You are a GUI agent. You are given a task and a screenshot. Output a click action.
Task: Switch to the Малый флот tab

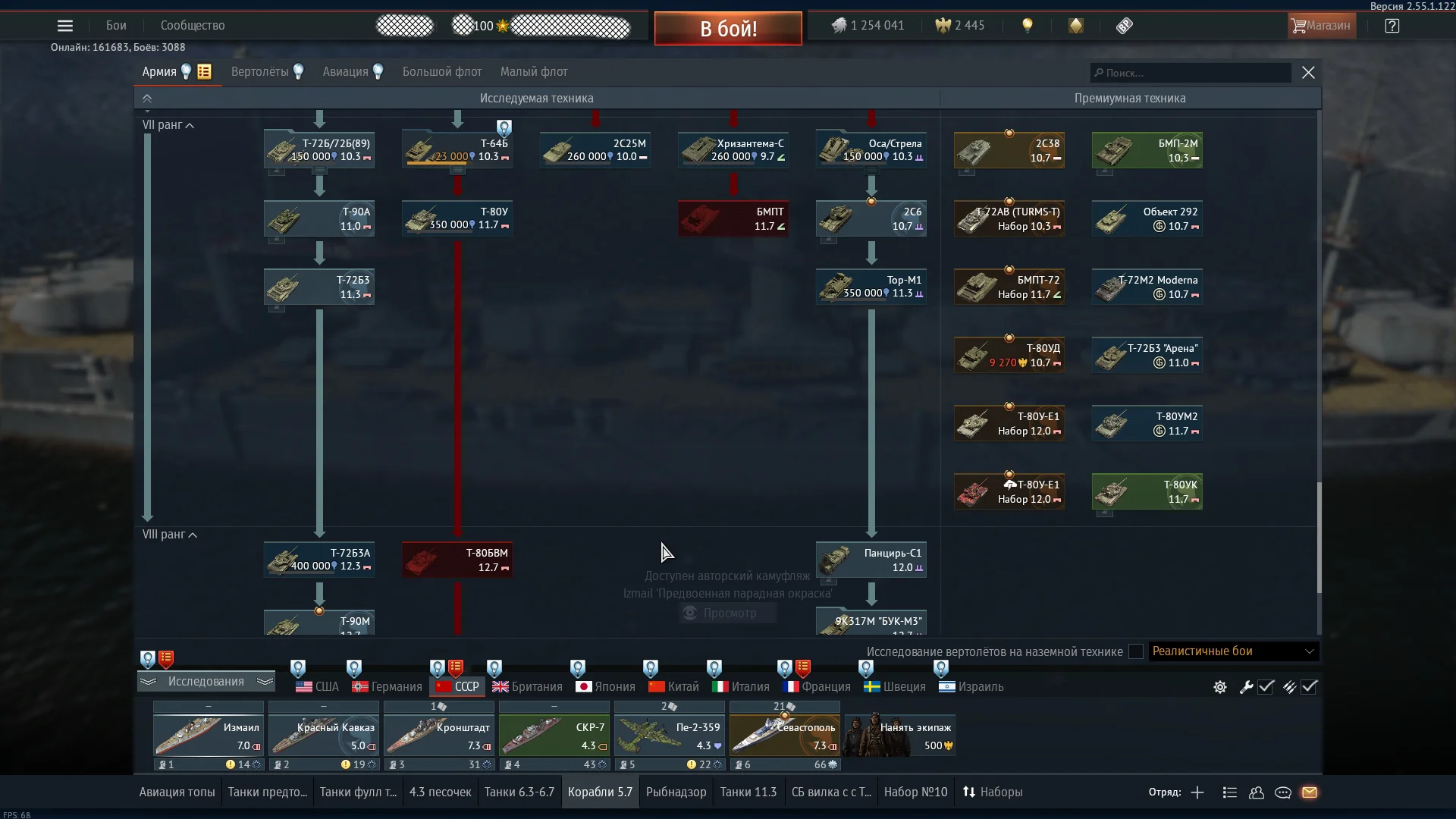pos(534,72)
